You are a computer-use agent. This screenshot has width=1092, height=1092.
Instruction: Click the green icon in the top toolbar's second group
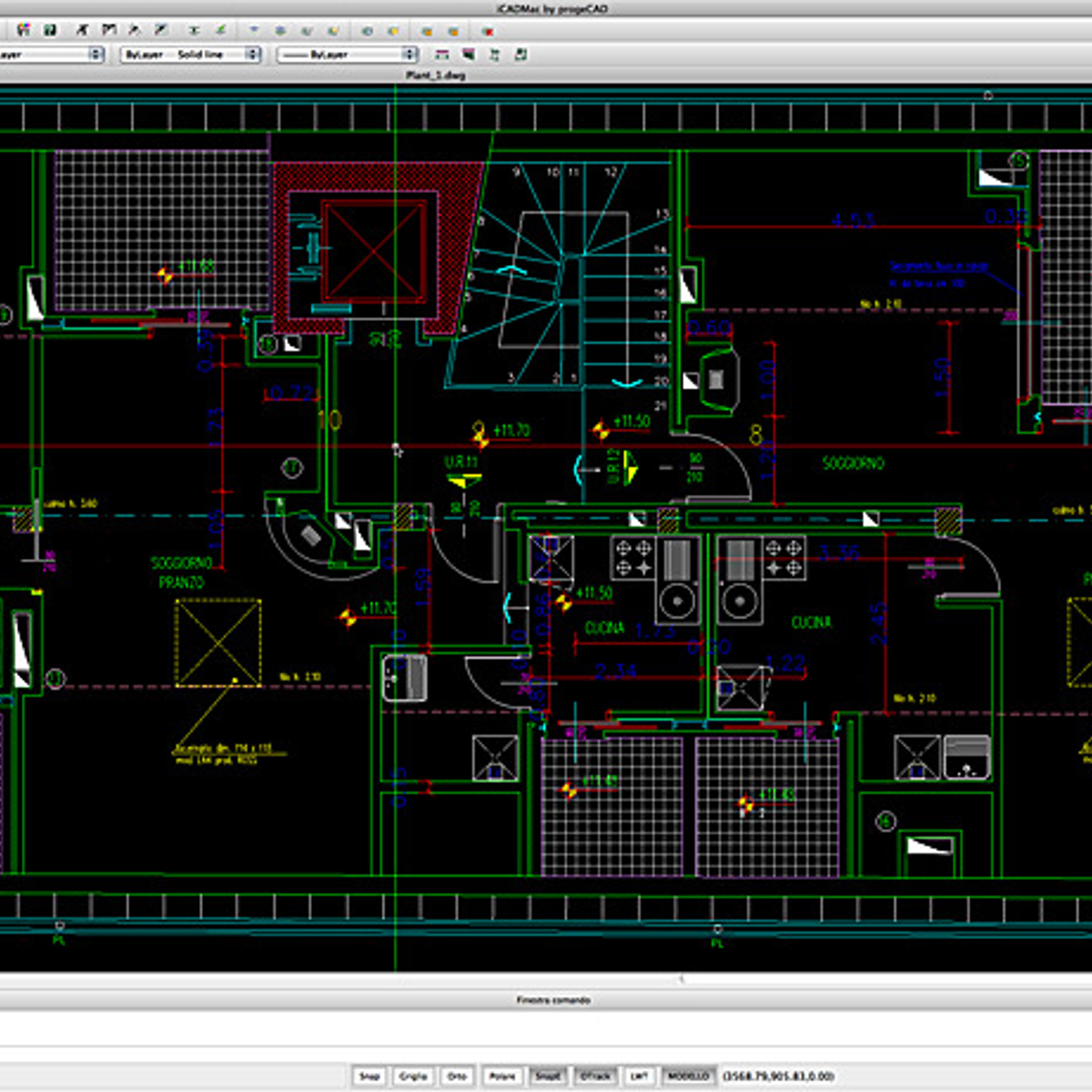[x=220, y=30]
